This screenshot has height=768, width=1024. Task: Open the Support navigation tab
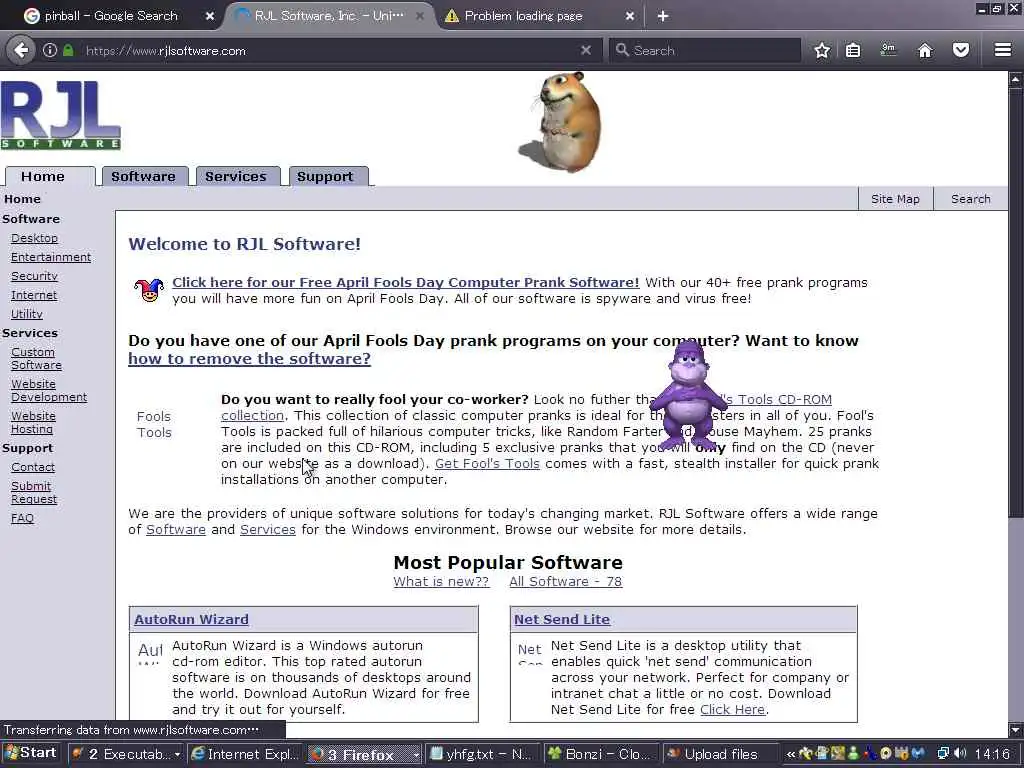(x=325, y=176)
